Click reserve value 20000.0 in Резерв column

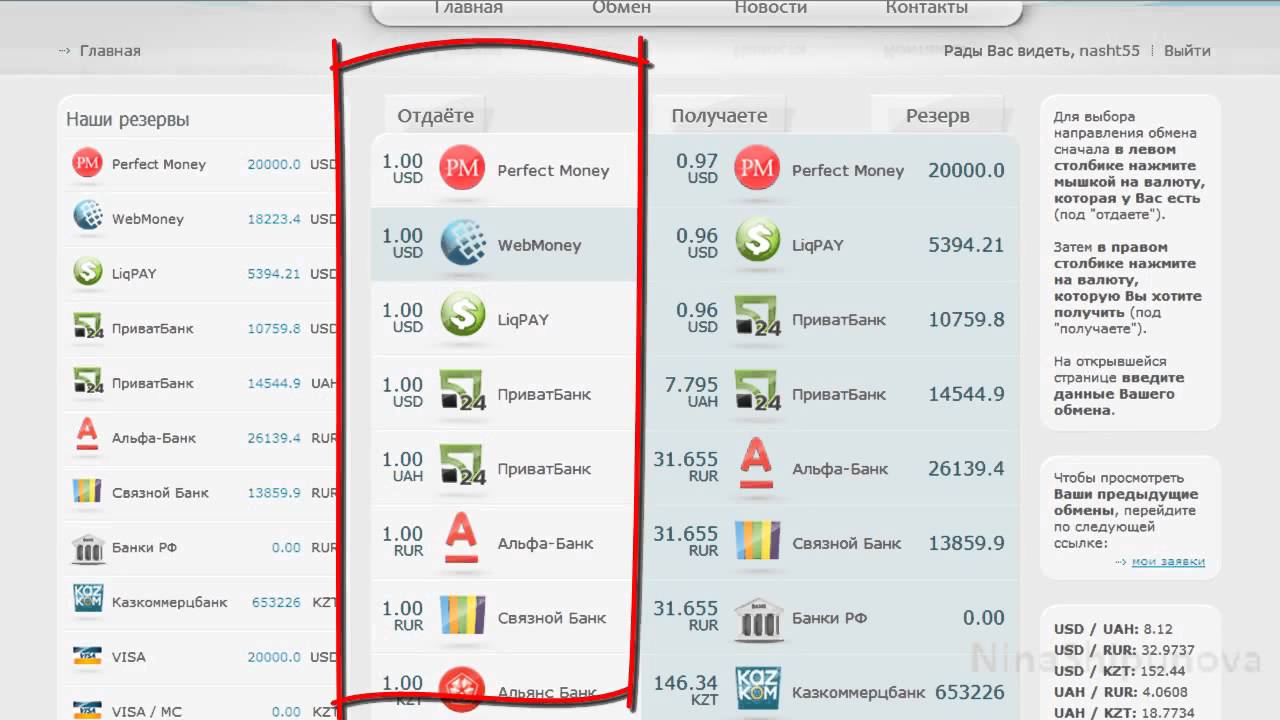(966, 170)
